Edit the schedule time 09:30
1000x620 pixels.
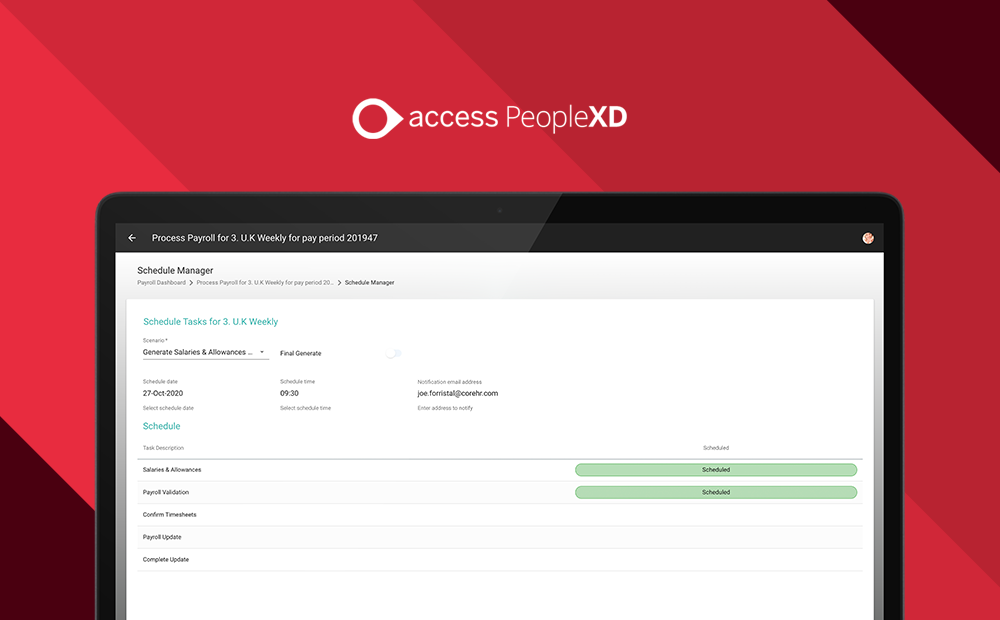pos(289,394)
